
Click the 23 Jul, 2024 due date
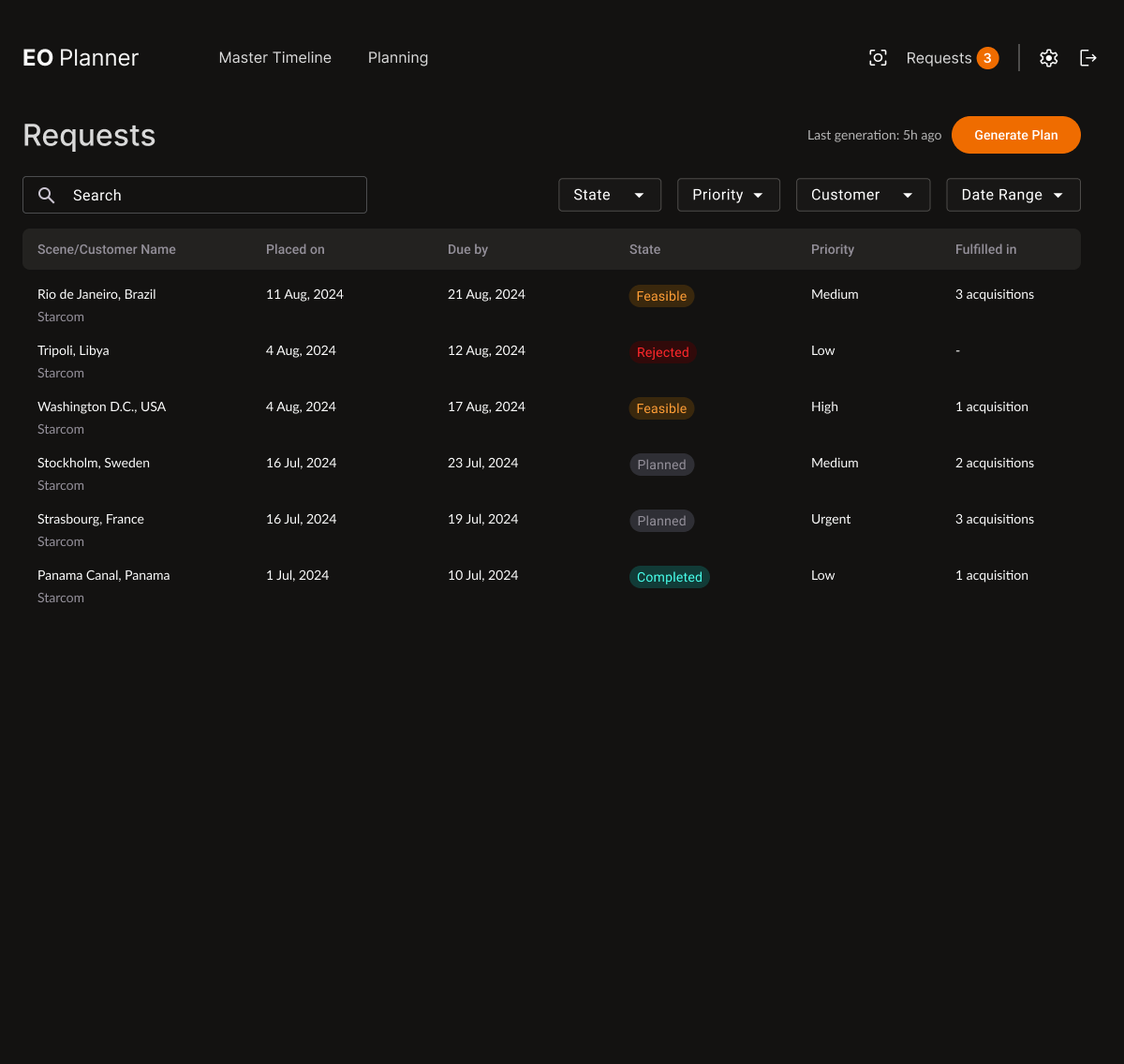482,463
